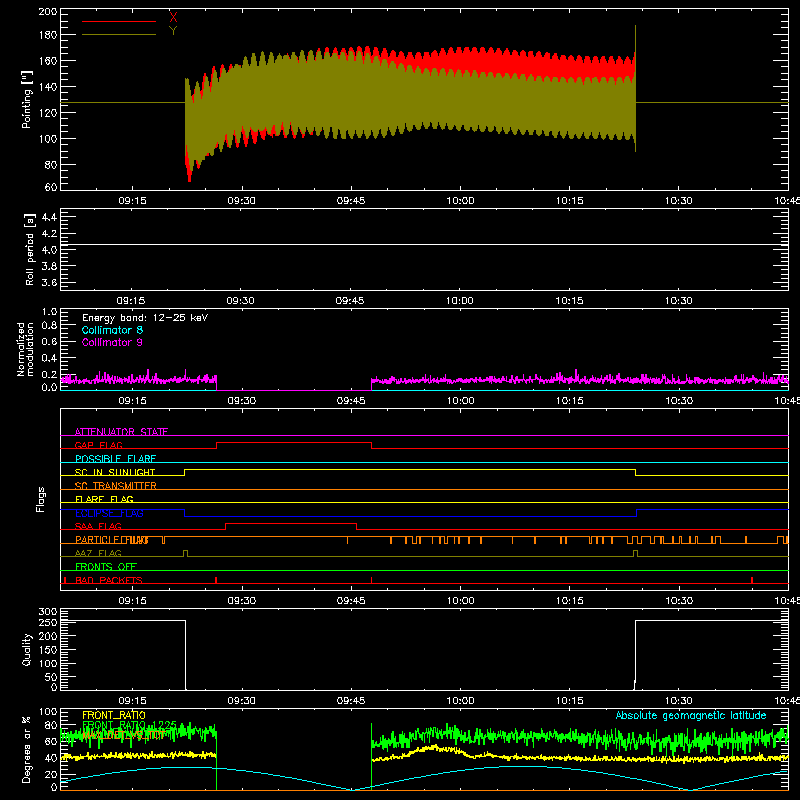Click 09:45 tick under the Quality plot
This screenshot has height=800, width=800.
[x=351, y=701]
